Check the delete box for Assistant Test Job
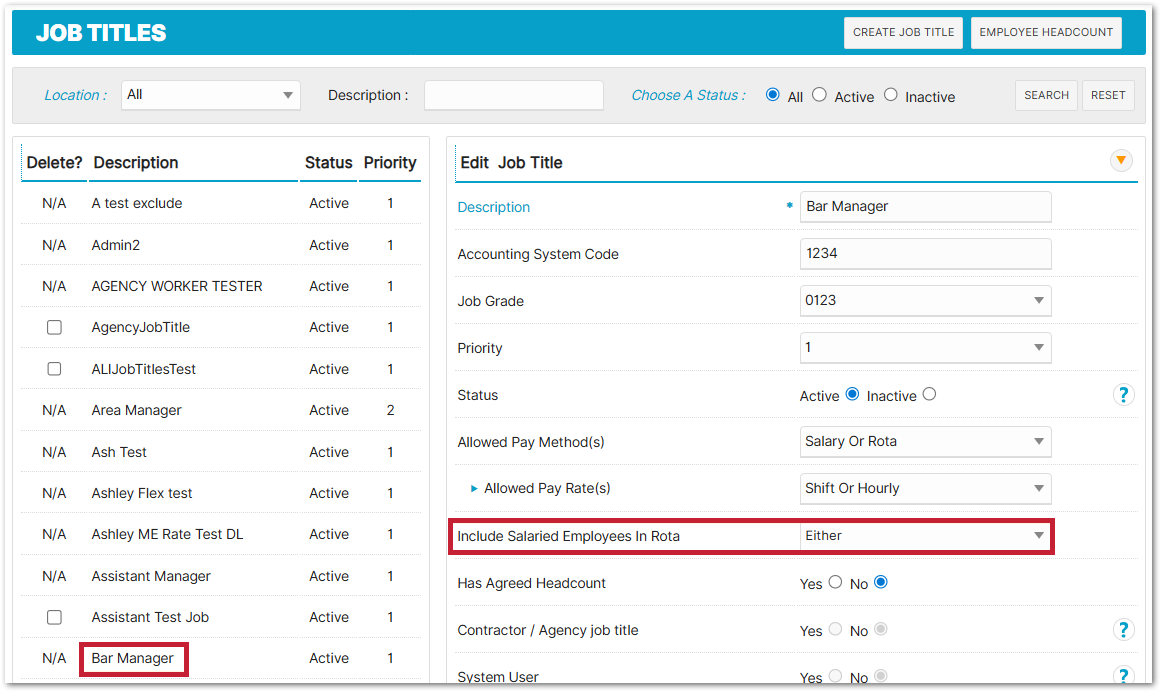This screenshot has width=1161, height=692. point(54,617)
